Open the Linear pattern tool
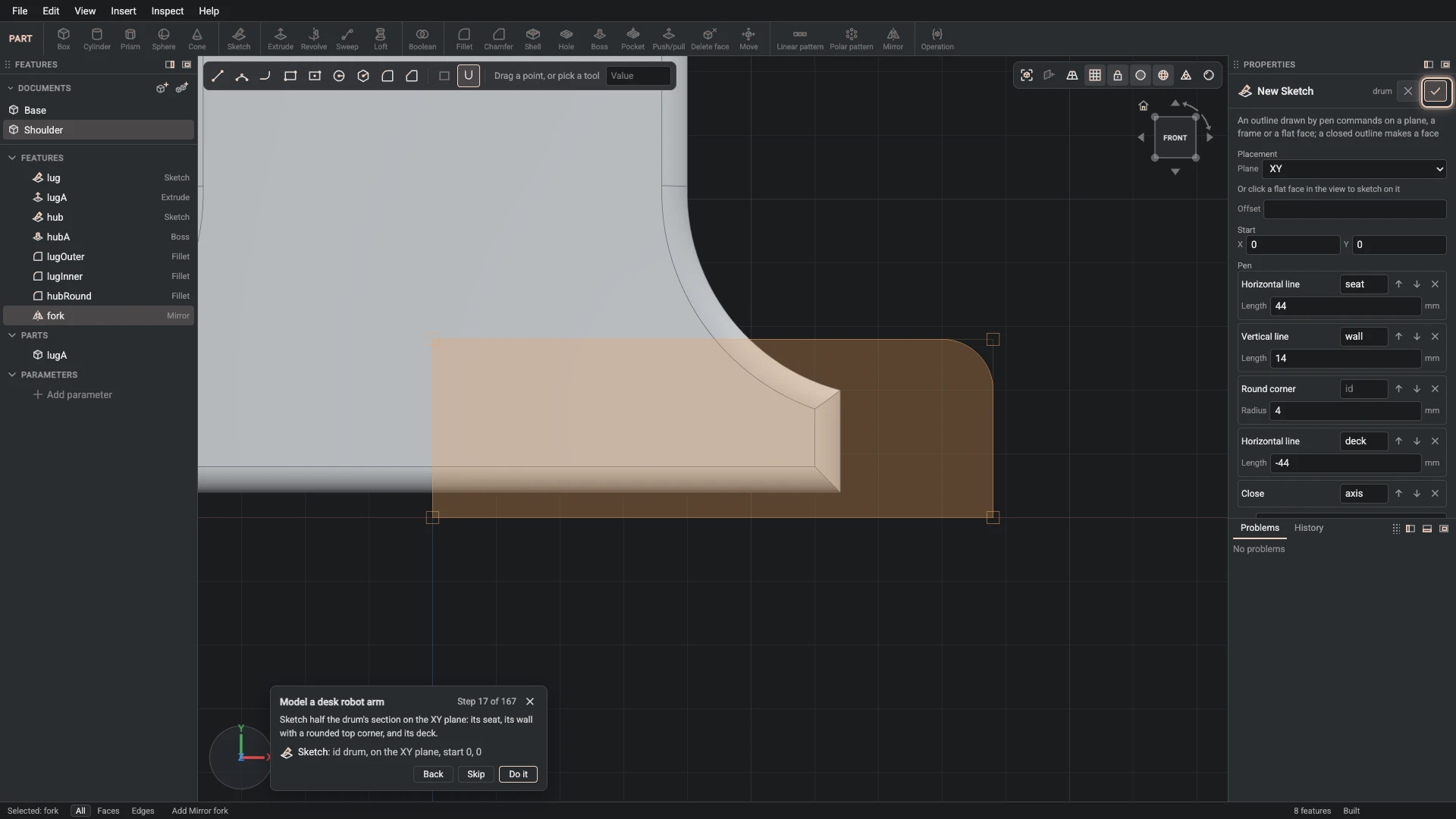This screenshot has height=819, width=1456. [x=799, y=39]
